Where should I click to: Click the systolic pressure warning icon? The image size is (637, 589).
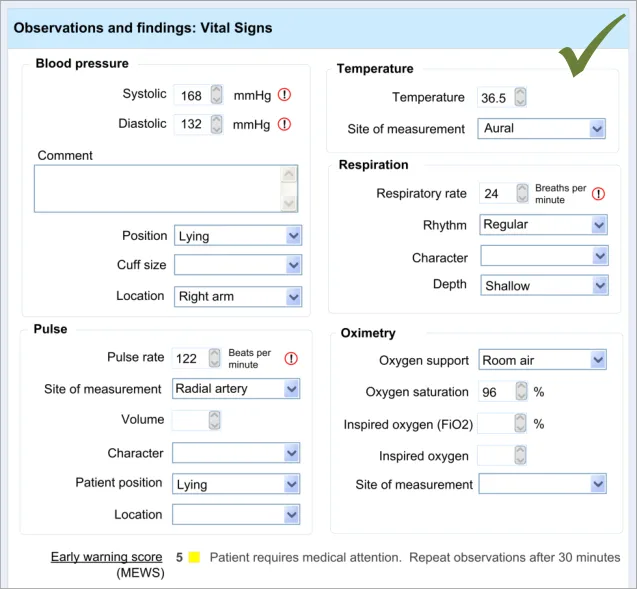click(284, 95)
